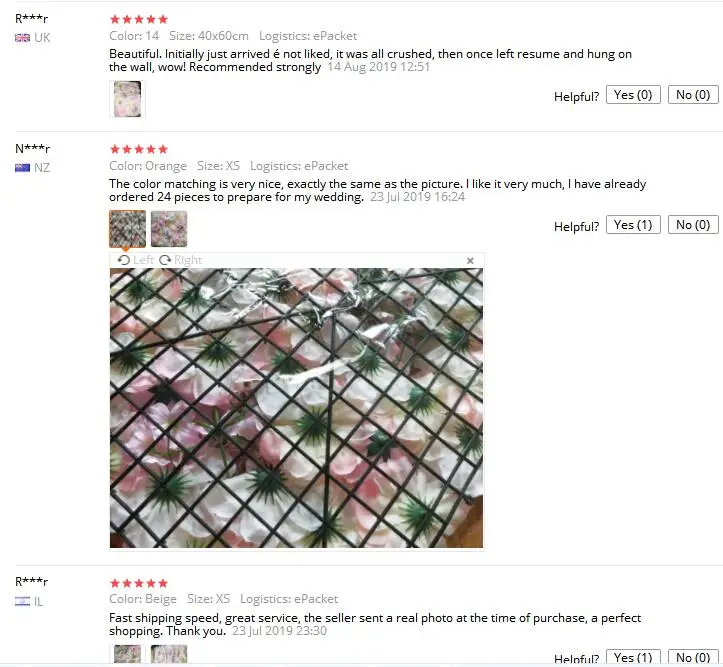Vote No (0) on the UK review
Image resolution: width=723 pixels, height=667 pixels.
[693, 95]
